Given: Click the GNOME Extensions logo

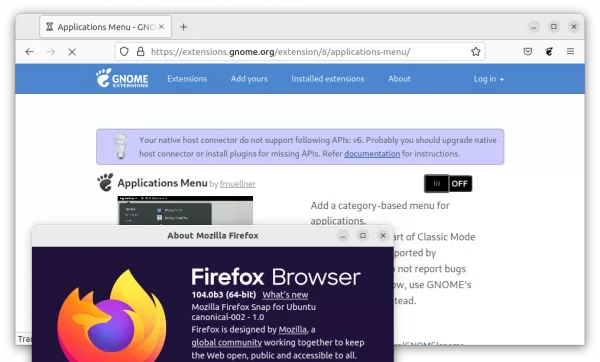Looking at the screenshot, I should pyautogui.click(x=122, y=78).
